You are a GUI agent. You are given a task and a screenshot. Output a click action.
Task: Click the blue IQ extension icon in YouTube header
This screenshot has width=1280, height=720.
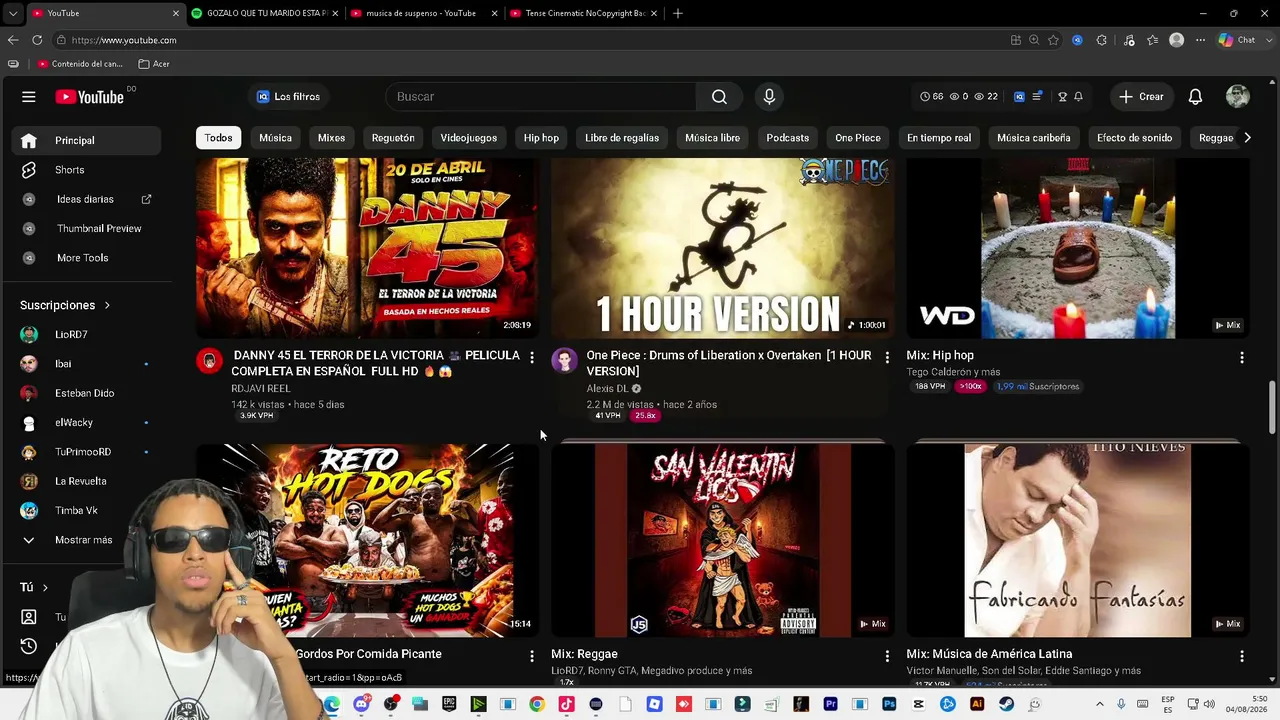(x=1019, y=97)
